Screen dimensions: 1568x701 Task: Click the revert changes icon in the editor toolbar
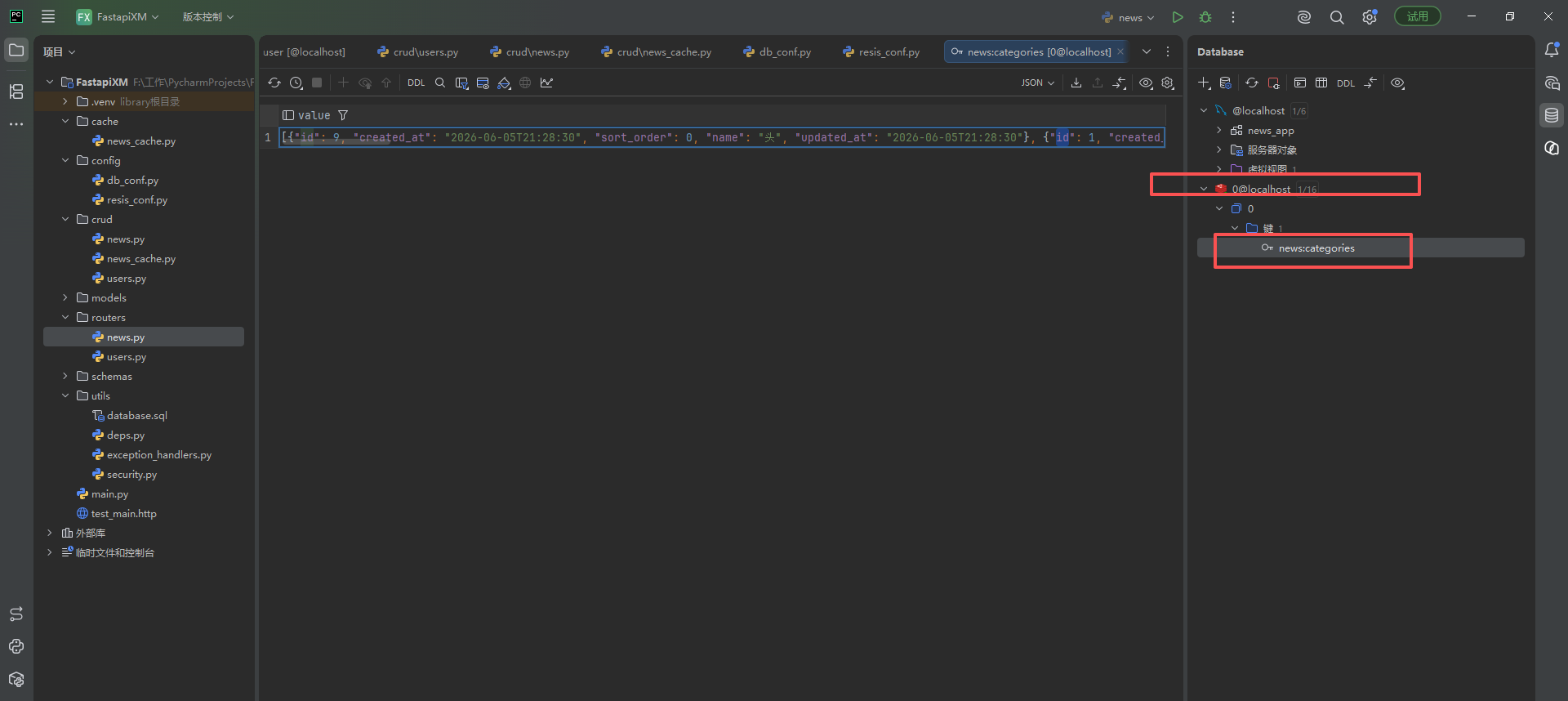tap(365, 83)
